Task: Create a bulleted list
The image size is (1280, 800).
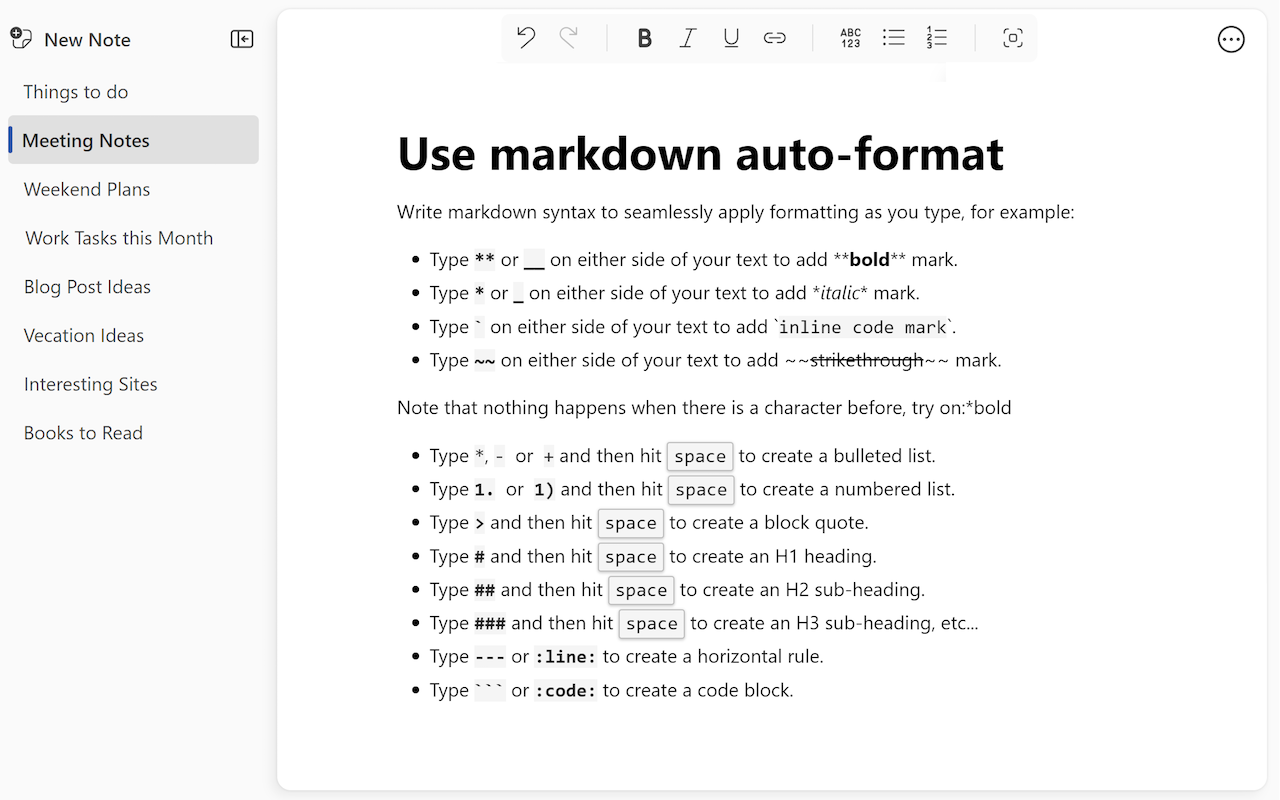Action: coord(893,37)
